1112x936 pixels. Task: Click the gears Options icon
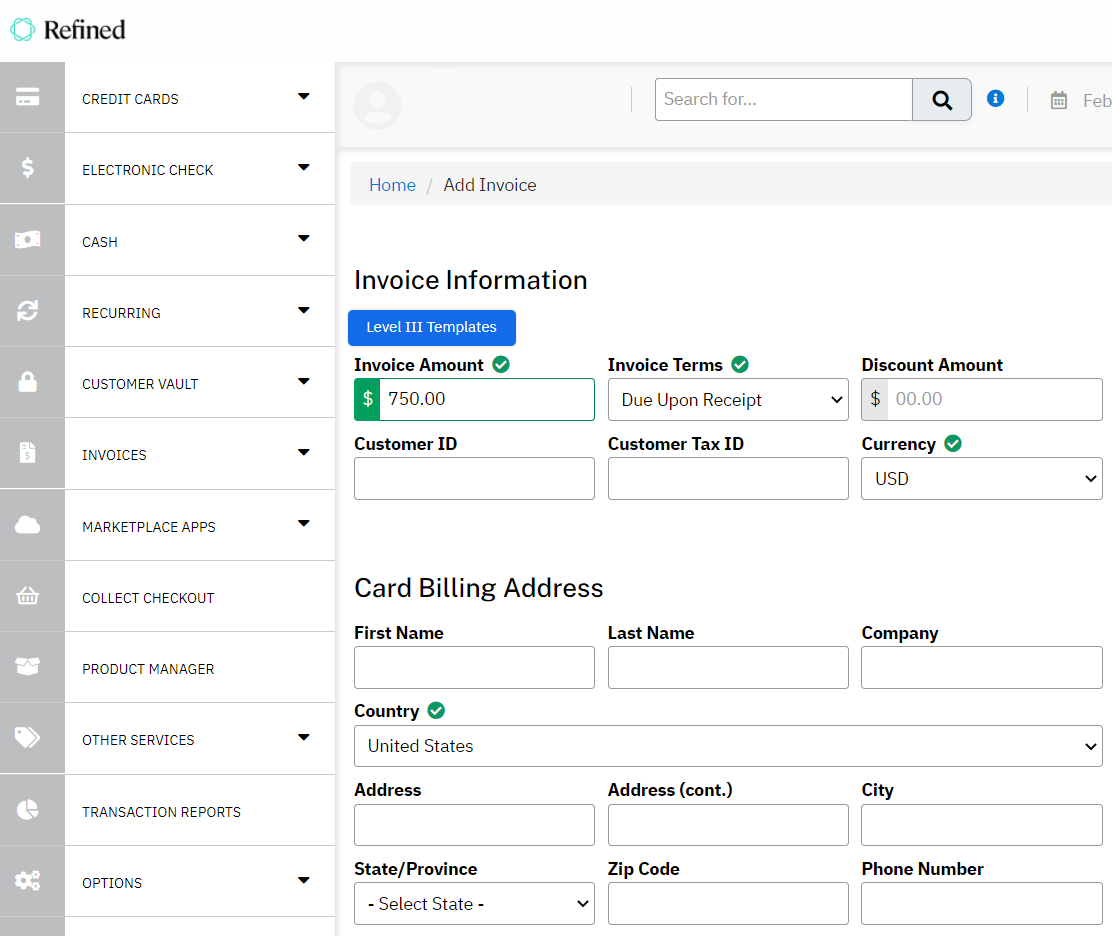pyautogui.click(x=28, y=881)
